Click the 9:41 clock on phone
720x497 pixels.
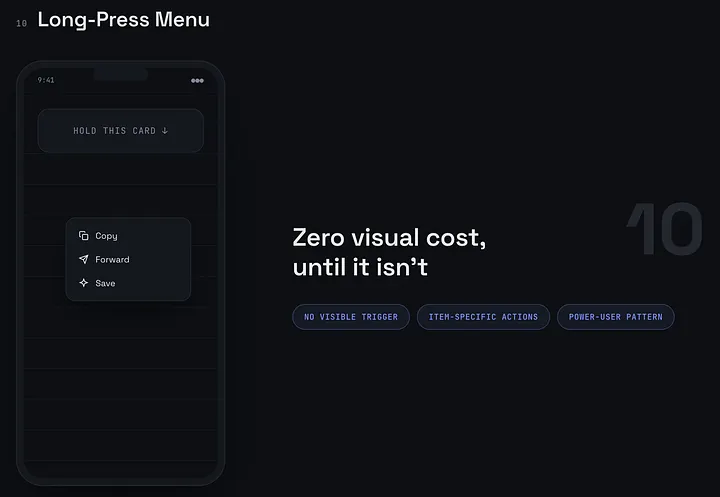tap(46, 80)
